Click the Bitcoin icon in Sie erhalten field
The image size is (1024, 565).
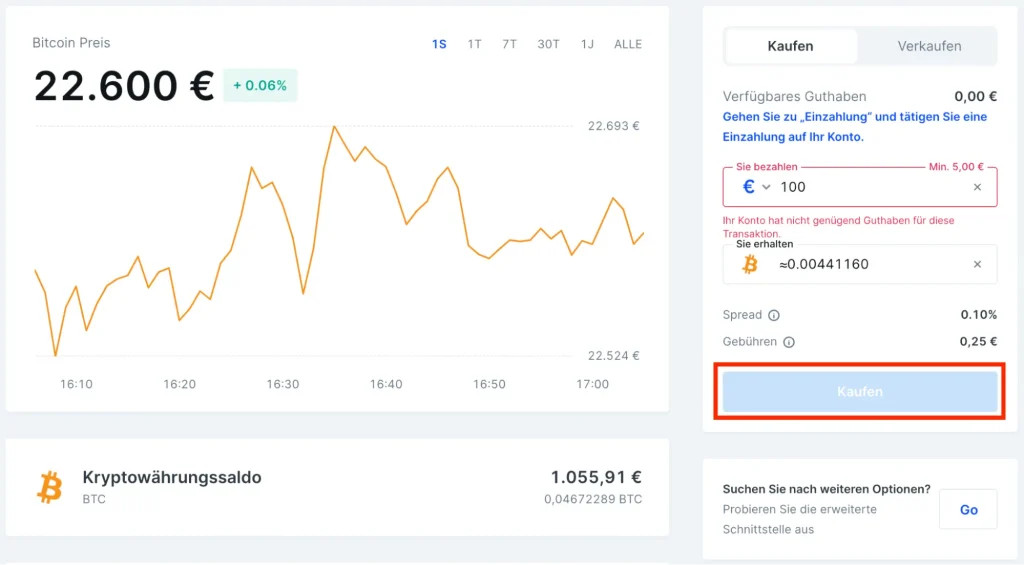pyautogui.click(x=749, y=264)
